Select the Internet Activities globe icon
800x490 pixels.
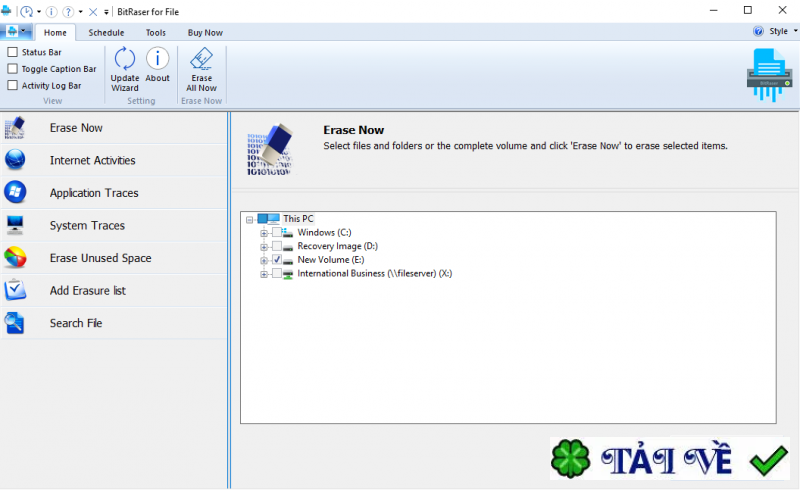pyautogui.click(x=15, y=160)
